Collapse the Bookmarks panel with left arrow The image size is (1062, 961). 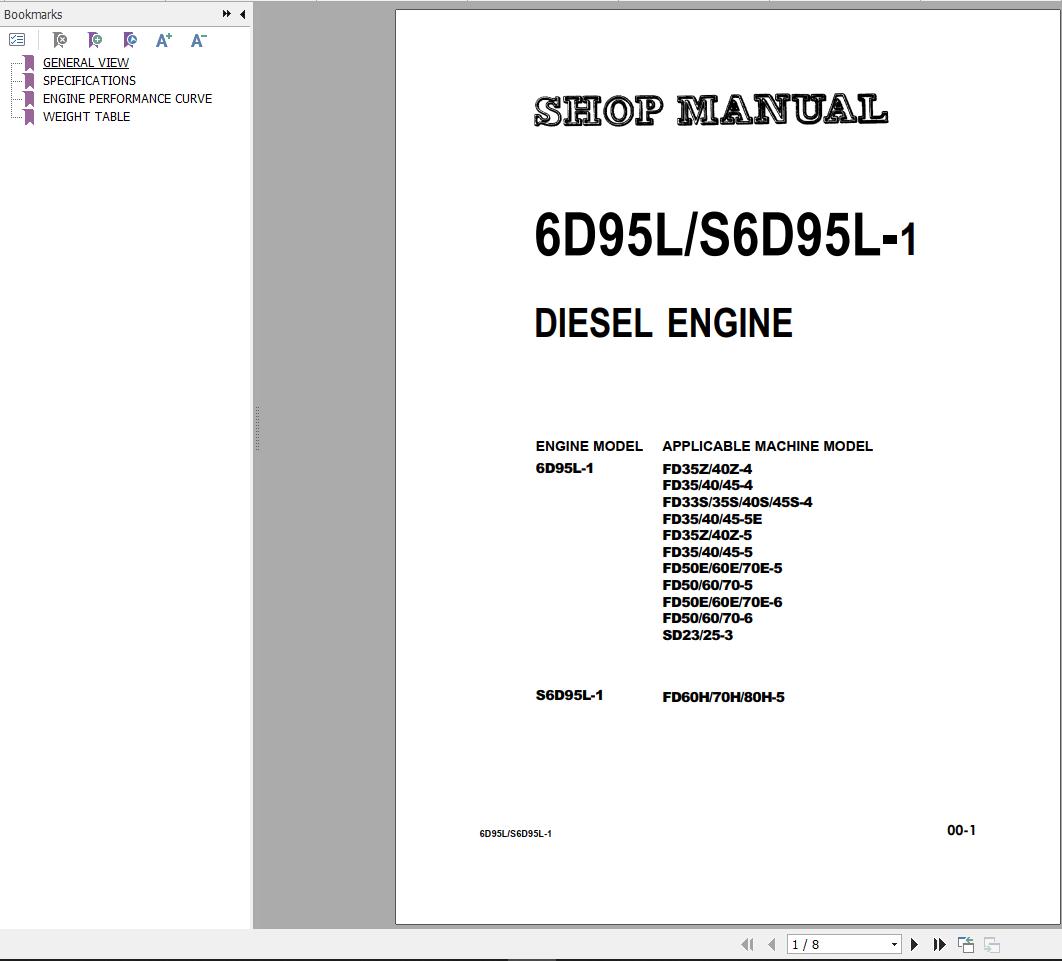click(242, 14)
